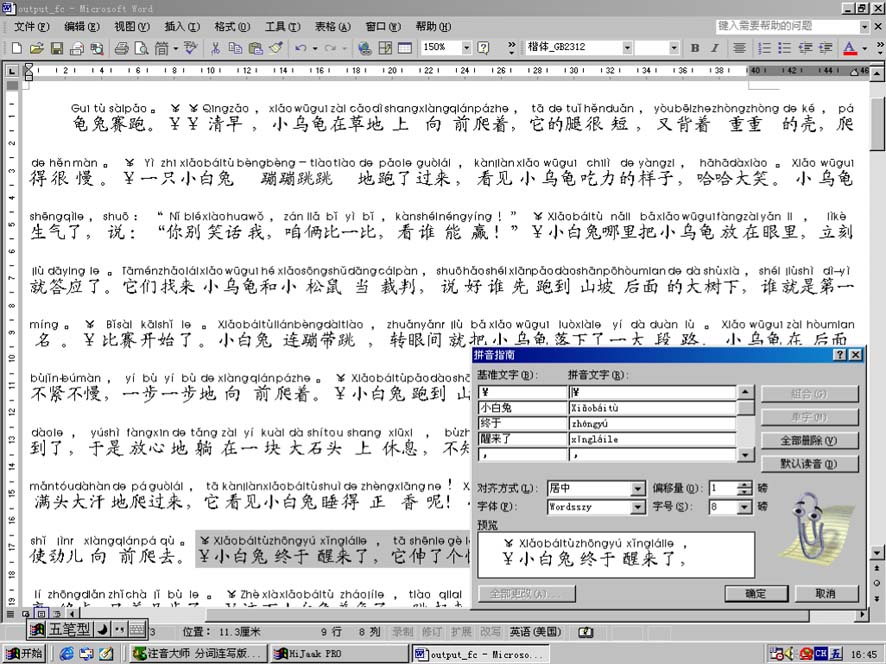Click the base text field 小白兔

[x=523, y=408]
